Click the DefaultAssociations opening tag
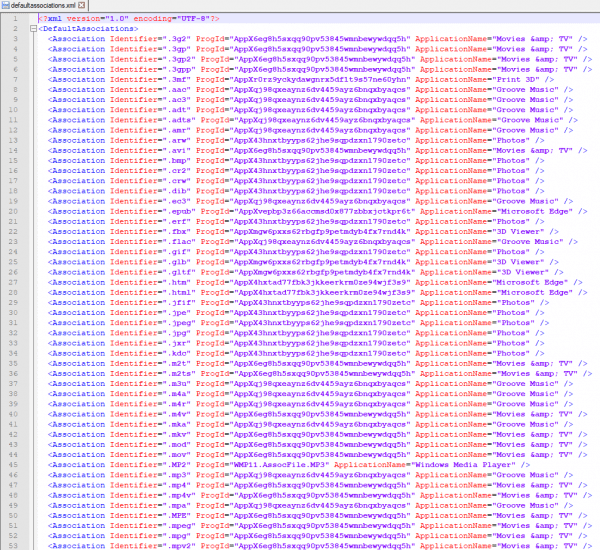The width and height of the screenshot is (600, 550). pyautogui.click(x=79, y=30)
